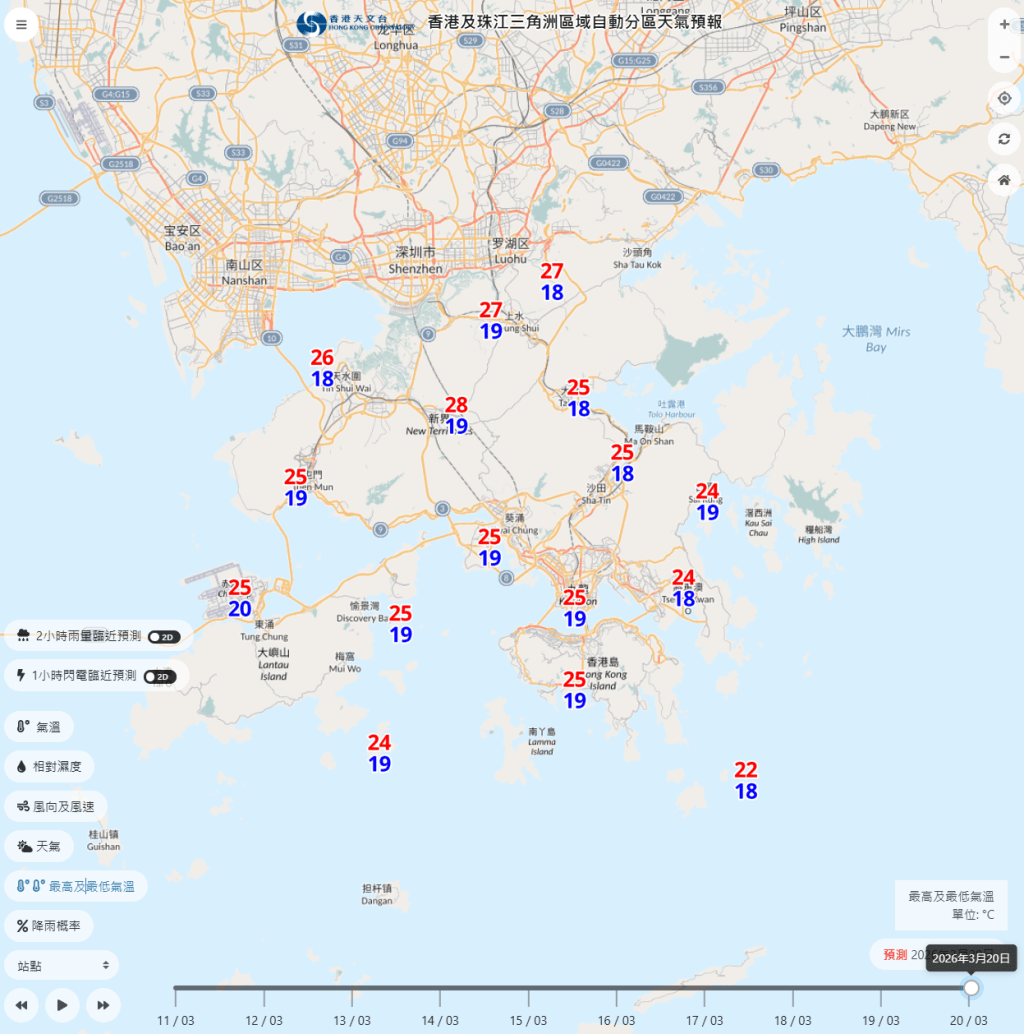This screenshot has width=1024, height=1034.
Task: Open the hamburger menu
Action: click(21, 24)
